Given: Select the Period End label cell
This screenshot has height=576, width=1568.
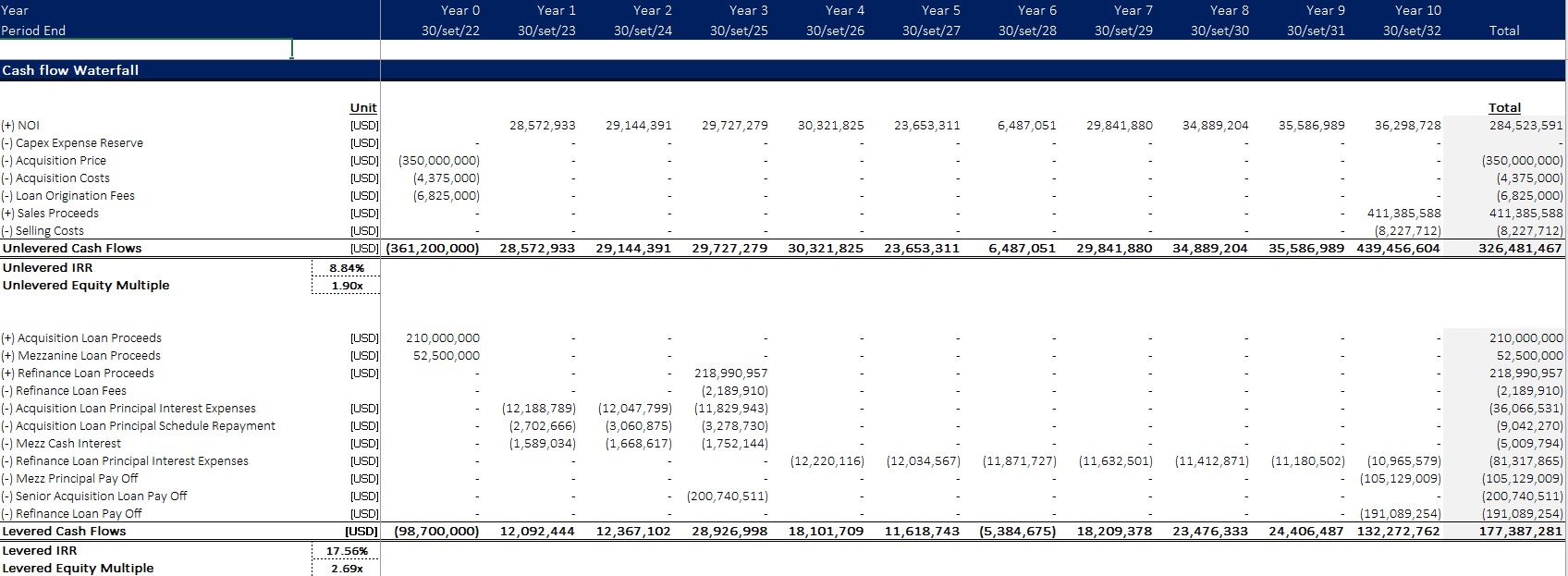Looking at the screenshot, I should click(x=33, y=31).
